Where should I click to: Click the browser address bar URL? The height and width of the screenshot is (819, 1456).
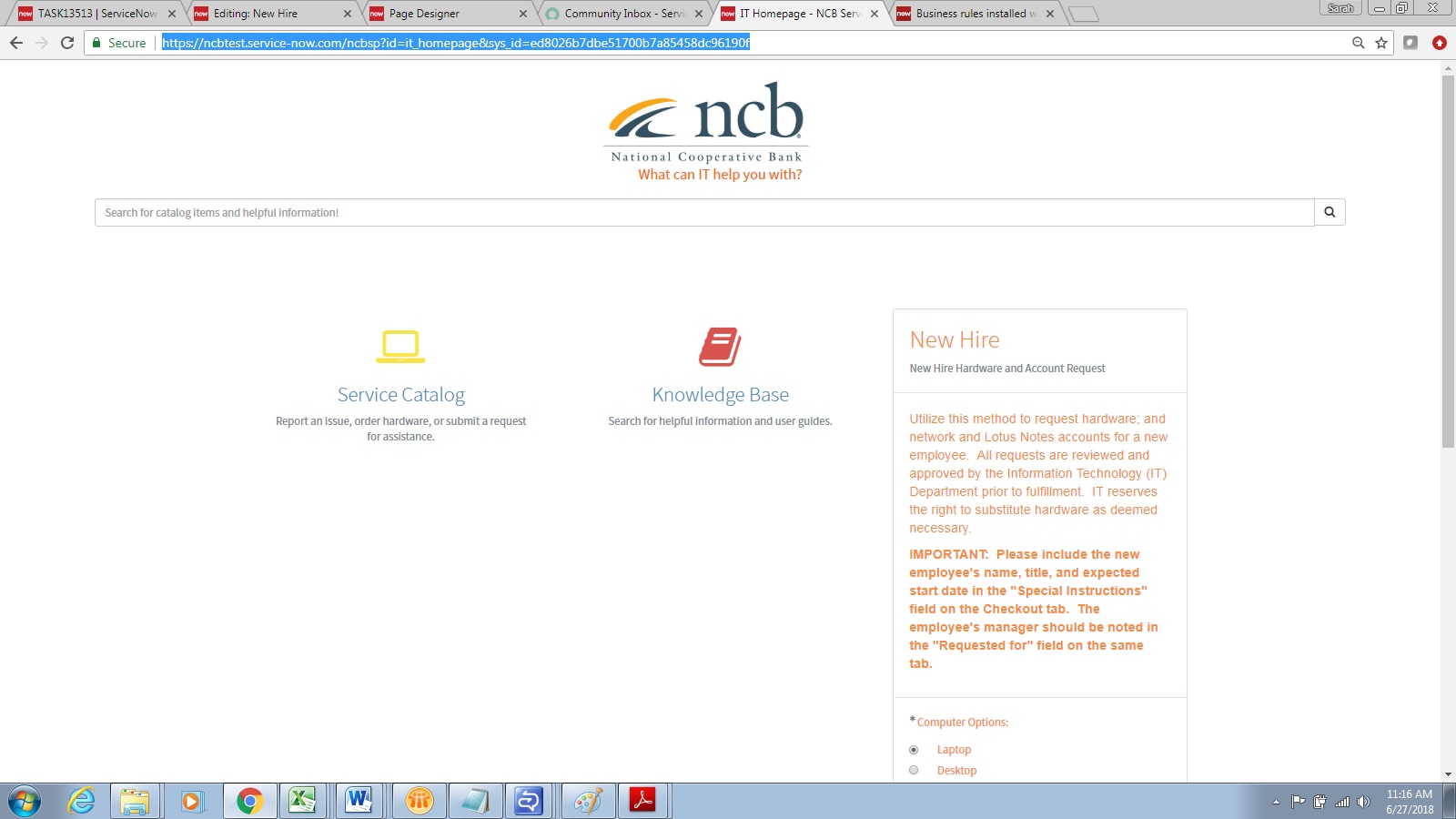(x=456, y=43)
